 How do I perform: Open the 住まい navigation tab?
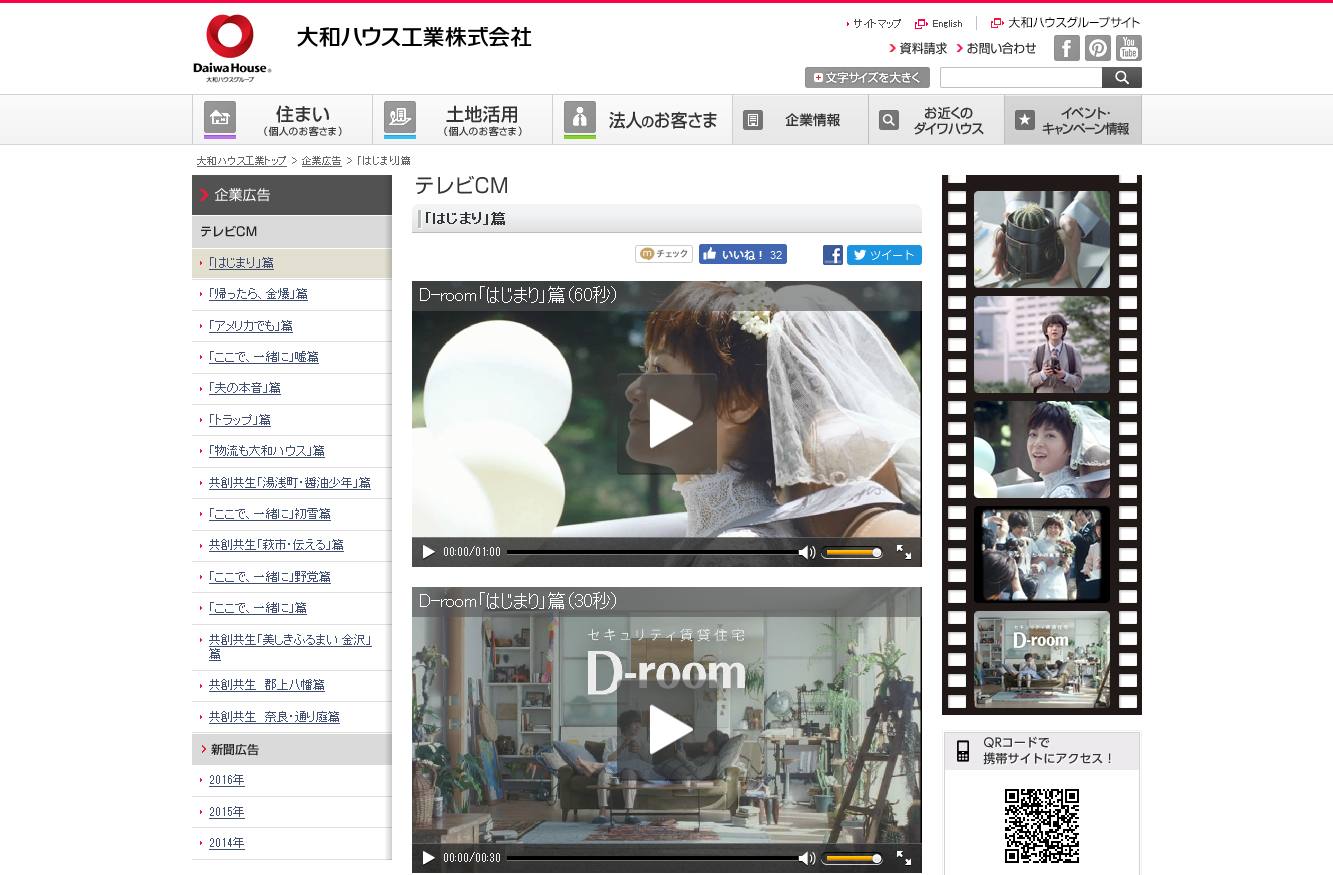(282, 120)
